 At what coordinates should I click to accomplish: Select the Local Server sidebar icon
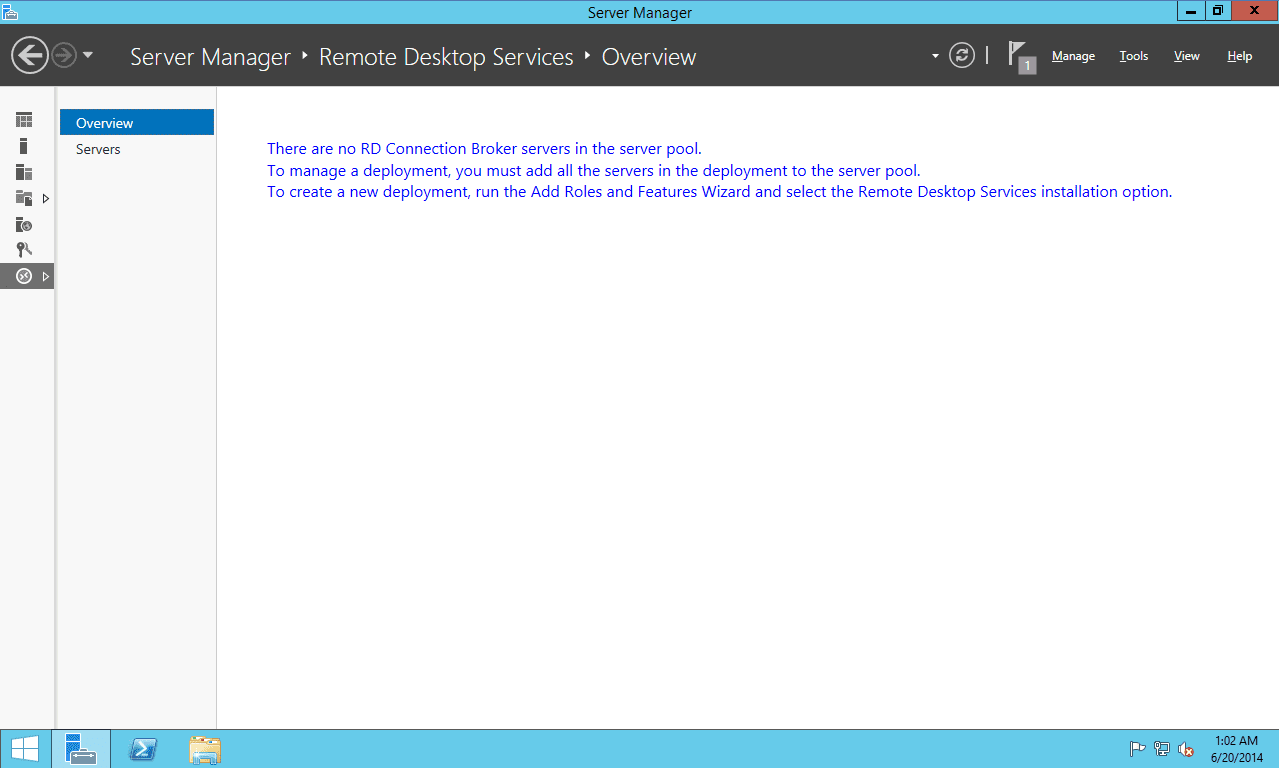(x=24, y=146)
